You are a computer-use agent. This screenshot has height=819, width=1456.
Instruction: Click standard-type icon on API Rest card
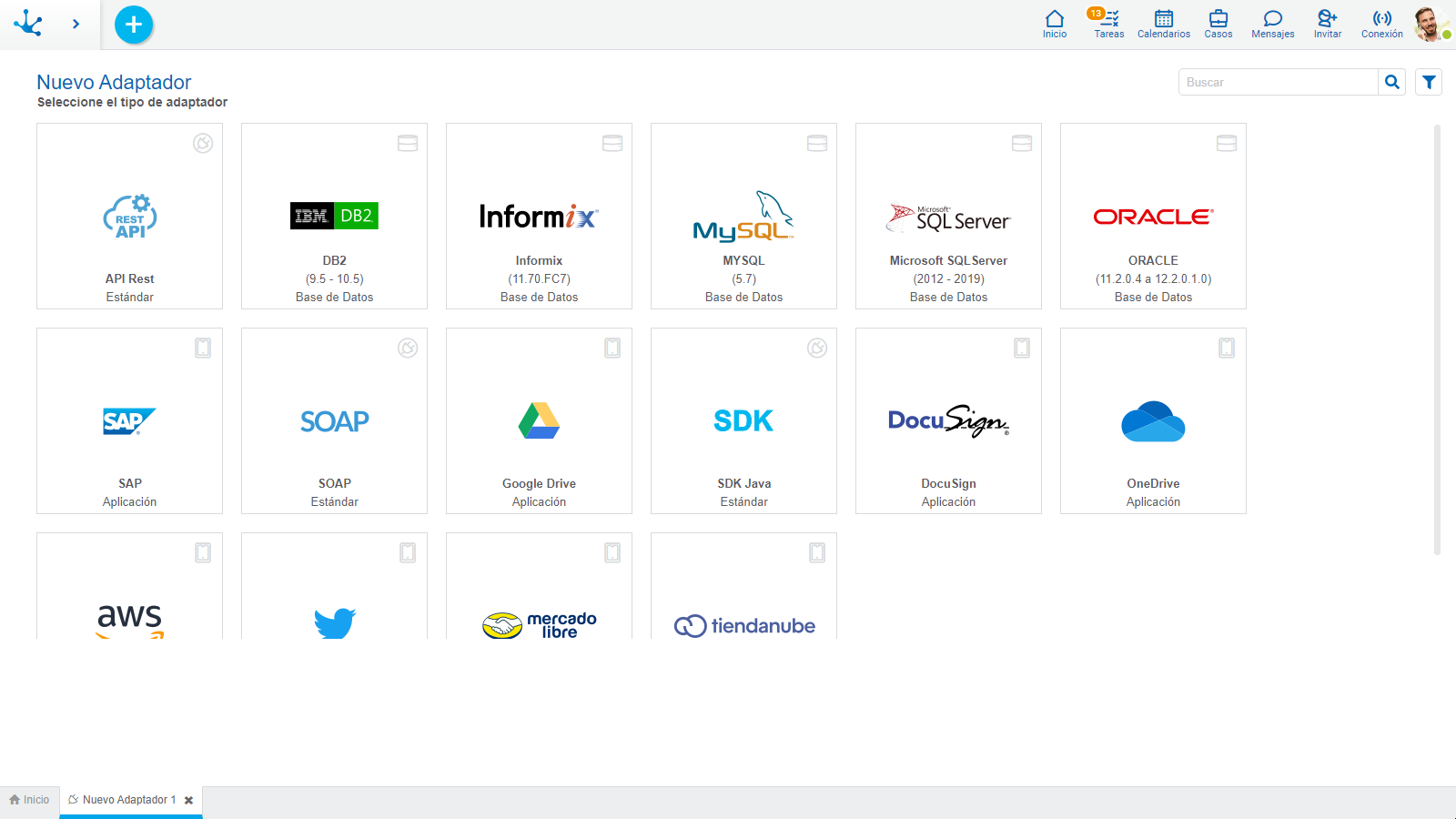point(203,143)
